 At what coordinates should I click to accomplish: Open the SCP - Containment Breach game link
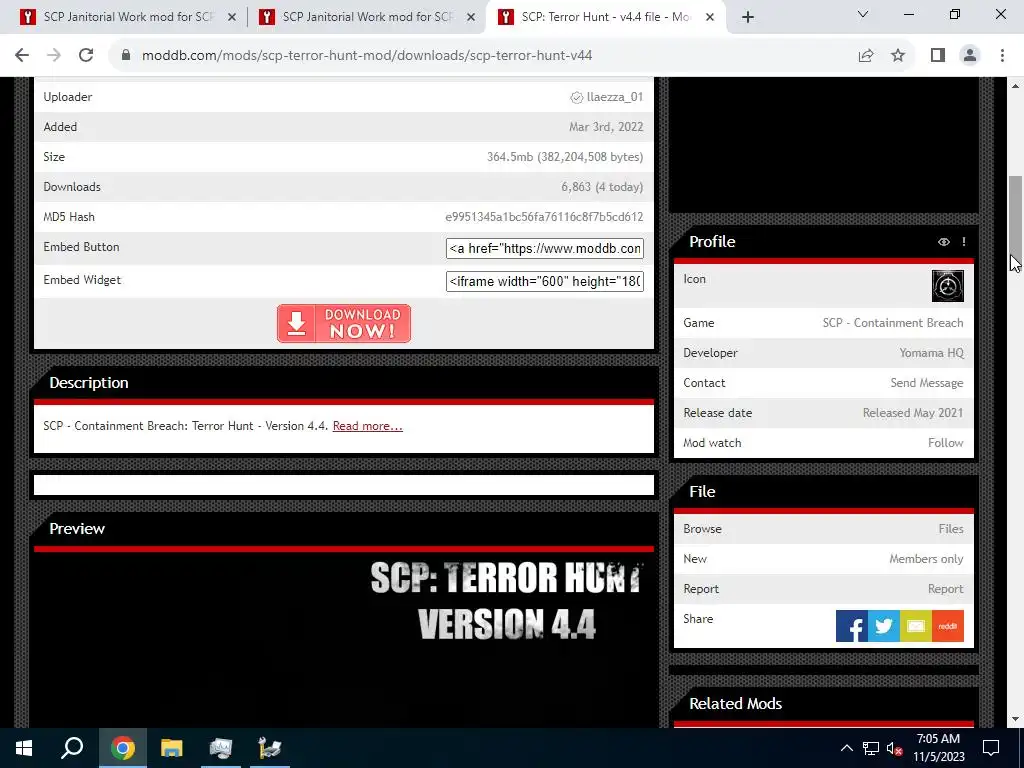(893, 323)
